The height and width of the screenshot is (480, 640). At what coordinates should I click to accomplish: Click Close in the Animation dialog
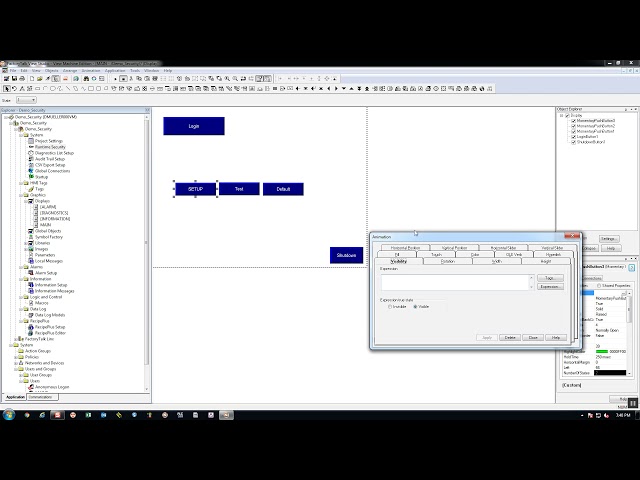click(x=533, y=338)
